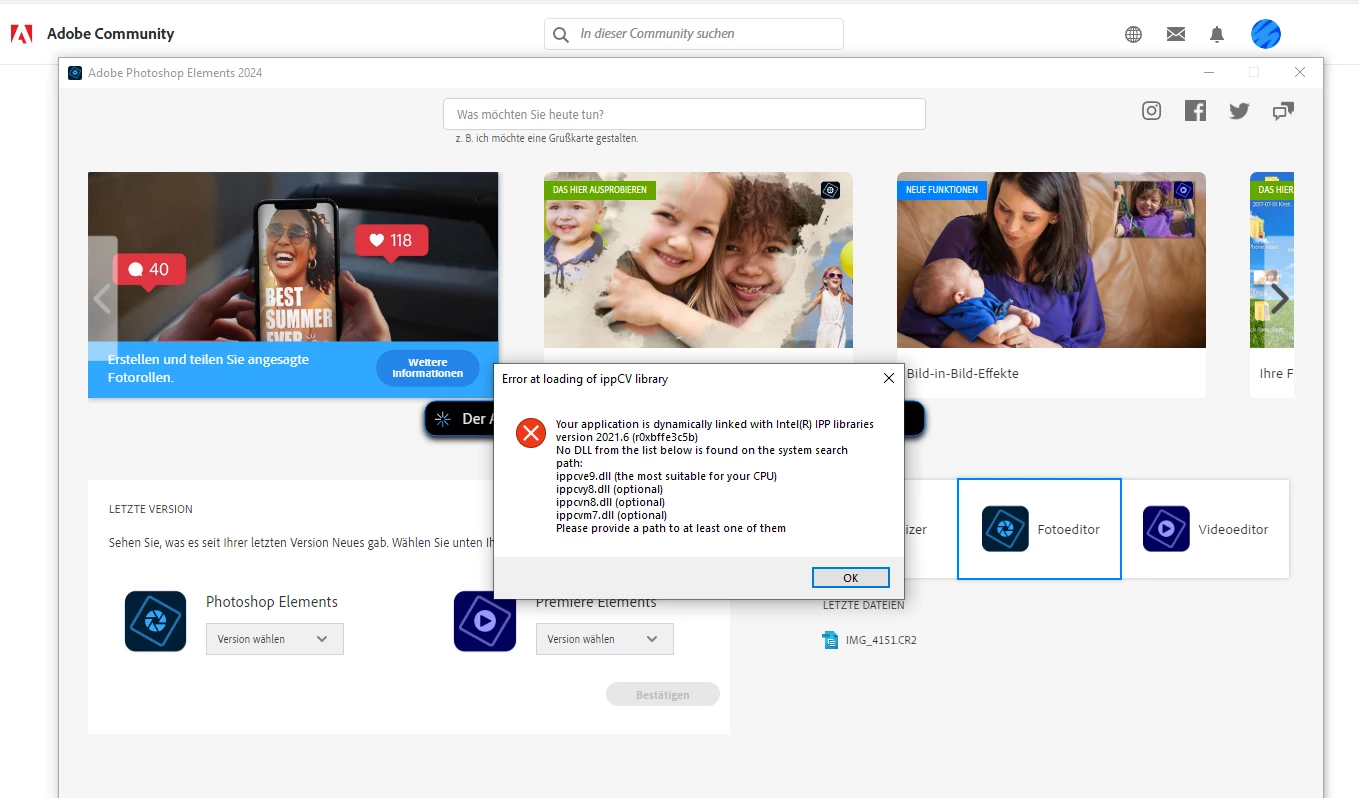Screen dimensions: 1359x798
Task: Open Photoshop Elements Version wählen dropdown
Action: [x=275, y=639]
